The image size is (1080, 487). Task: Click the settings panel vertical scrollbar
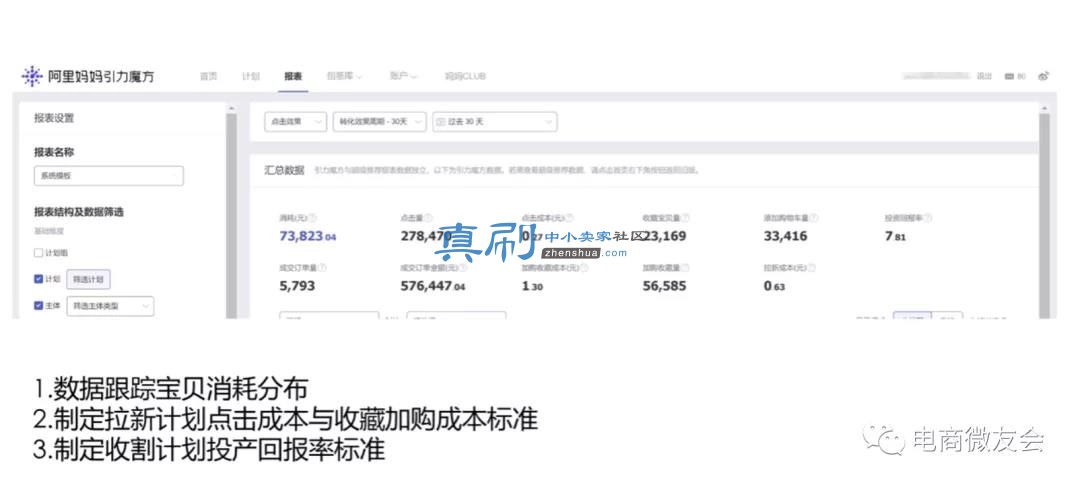(x=231, y=215)
